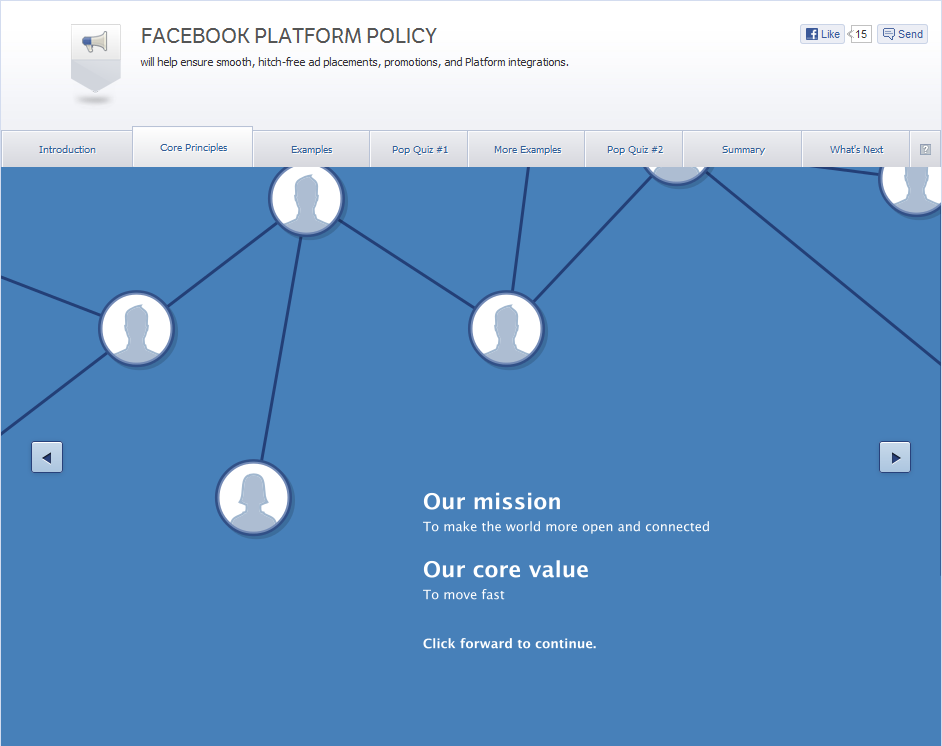
Task: Click the like count 15
Action: [860, 34]
